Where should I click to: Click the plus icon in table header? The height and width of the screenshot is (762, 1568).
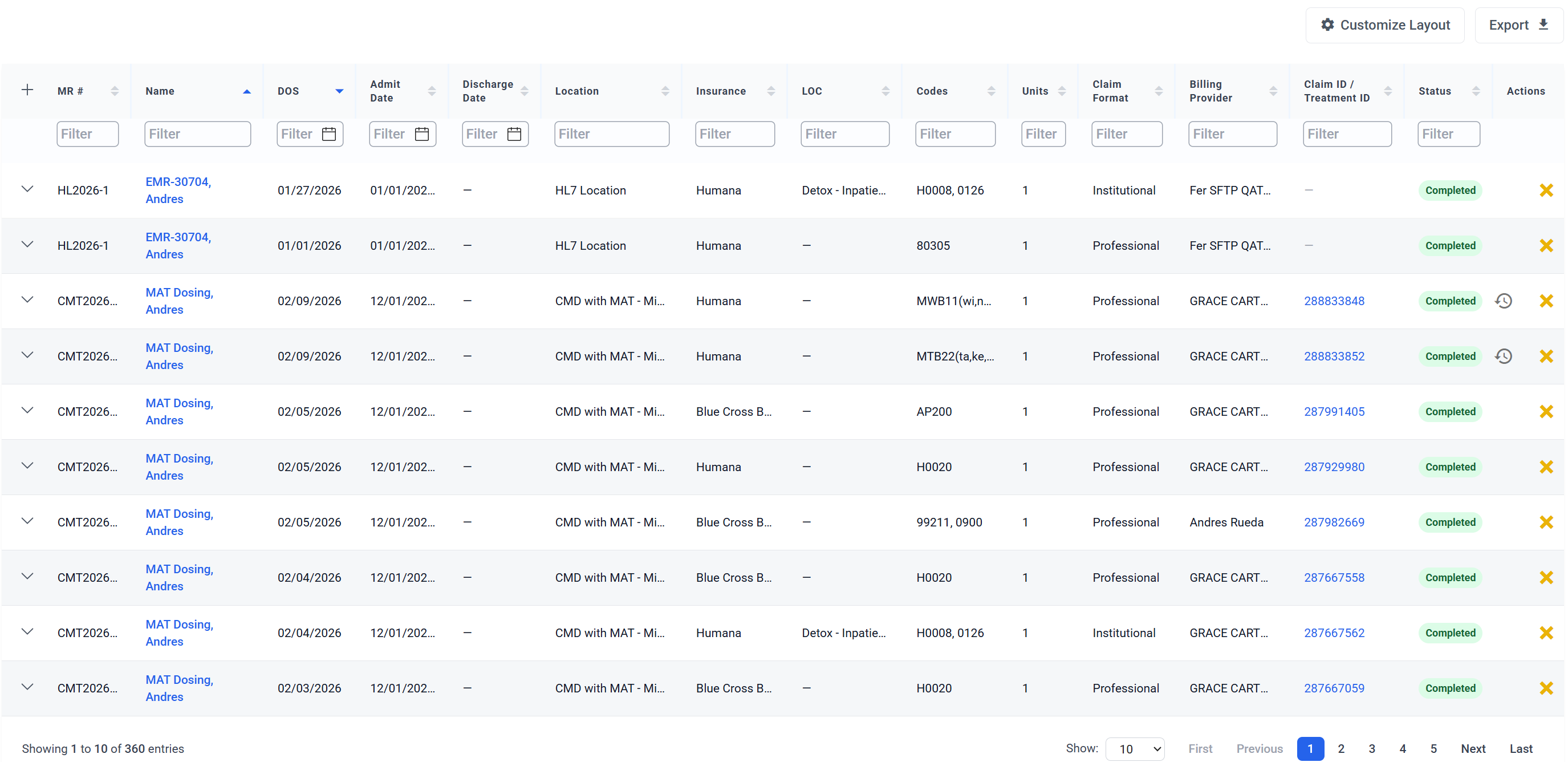[27, 90]
